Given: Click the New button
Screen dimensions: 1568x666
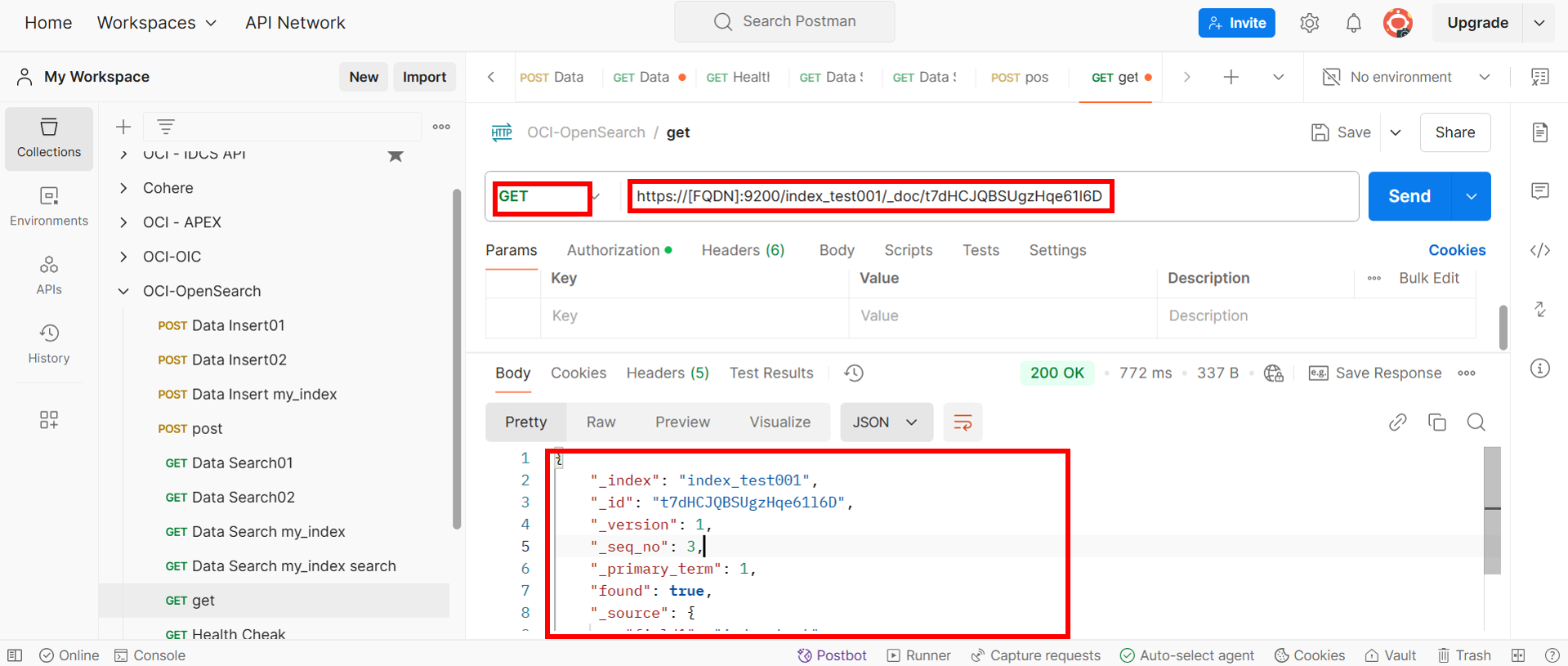Looking at the screenshot, I should 364,77.
